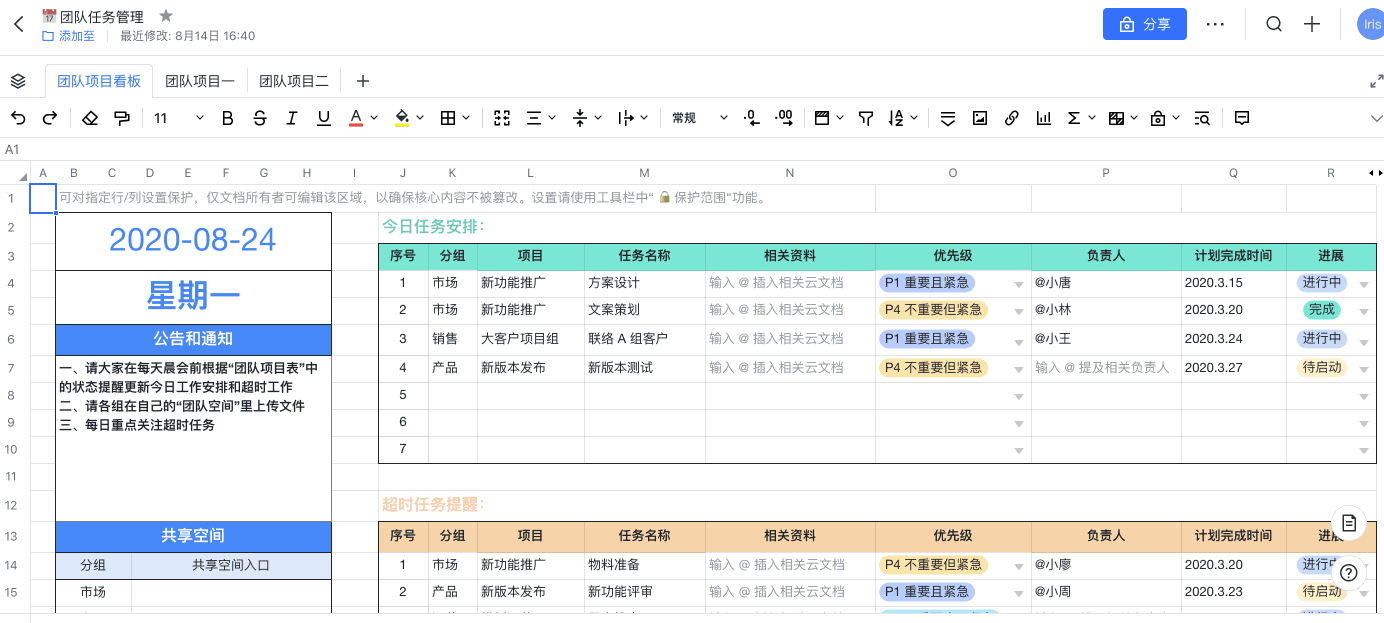
Task: Redo the last undone action
Action: coord(50,118)
